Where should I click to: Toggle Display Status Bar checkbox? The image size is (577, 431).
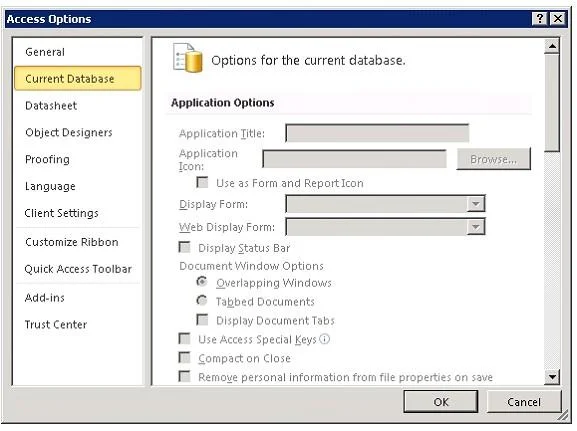coord(184,247)
